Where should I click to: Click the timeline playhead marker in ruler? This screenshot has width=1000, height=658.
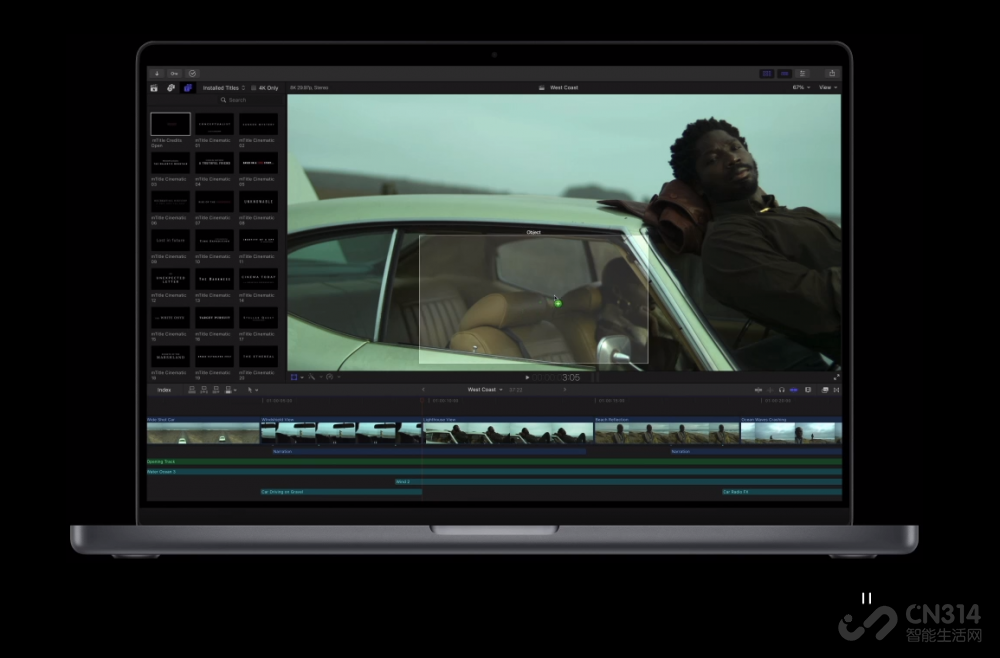point(422,400)
